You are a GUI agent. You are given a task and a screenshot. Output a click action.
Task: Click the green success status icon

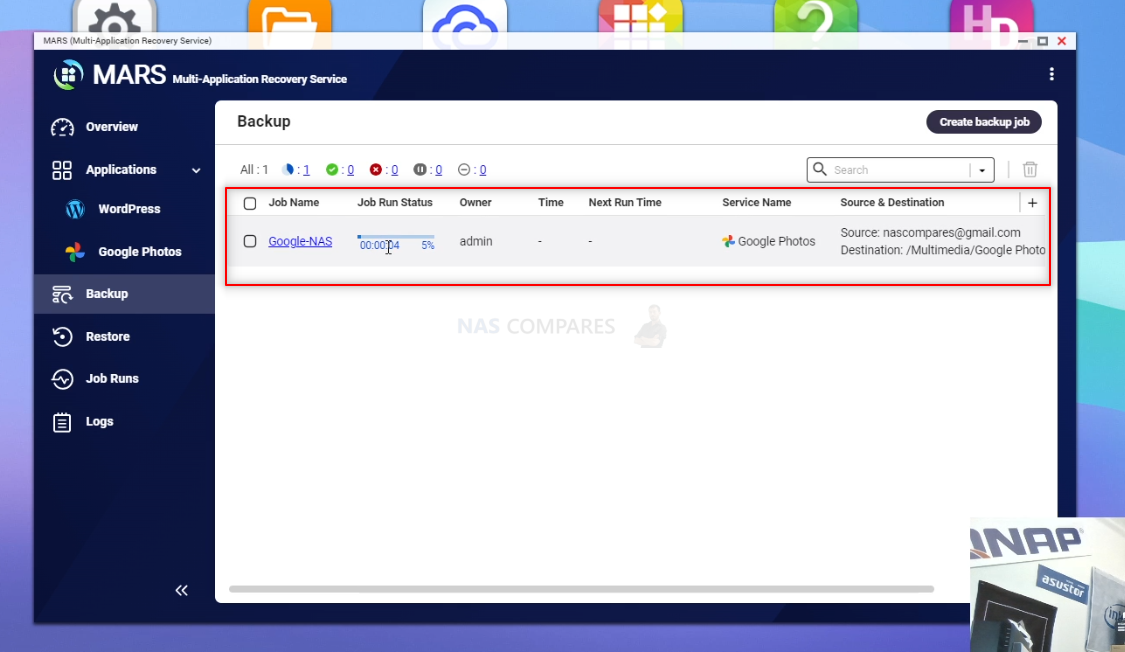[331, 170]
